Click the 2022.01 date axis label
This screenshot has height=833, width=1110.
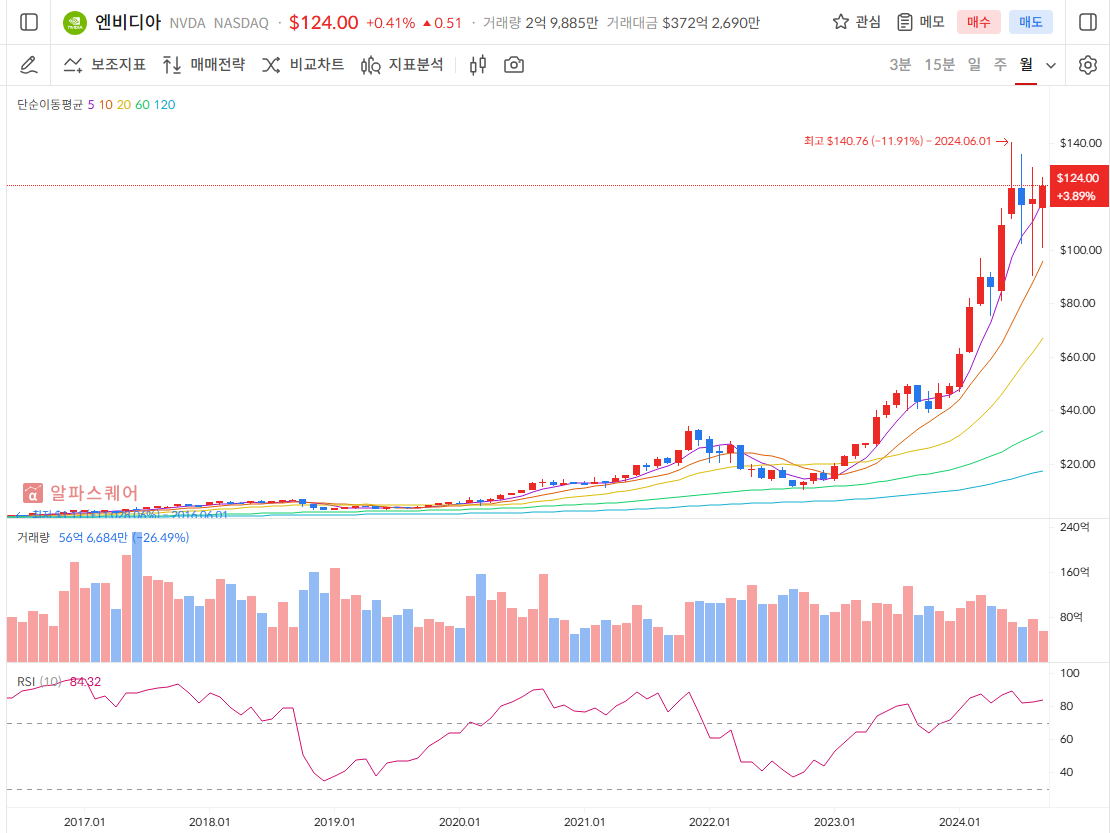pos(709,822)
